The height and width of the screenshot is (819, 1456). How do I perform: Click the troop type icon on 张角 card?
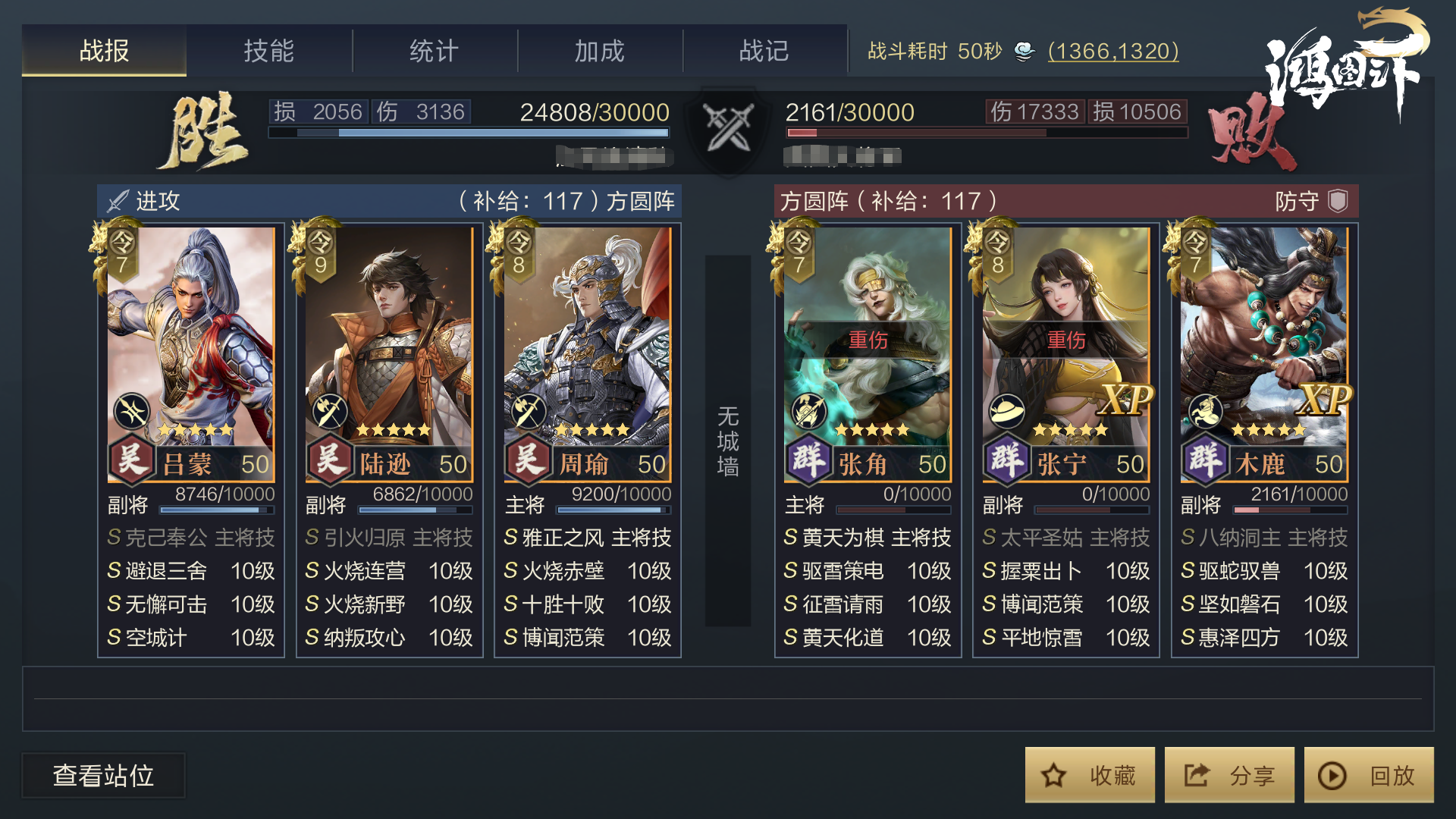tap(809, 413)
